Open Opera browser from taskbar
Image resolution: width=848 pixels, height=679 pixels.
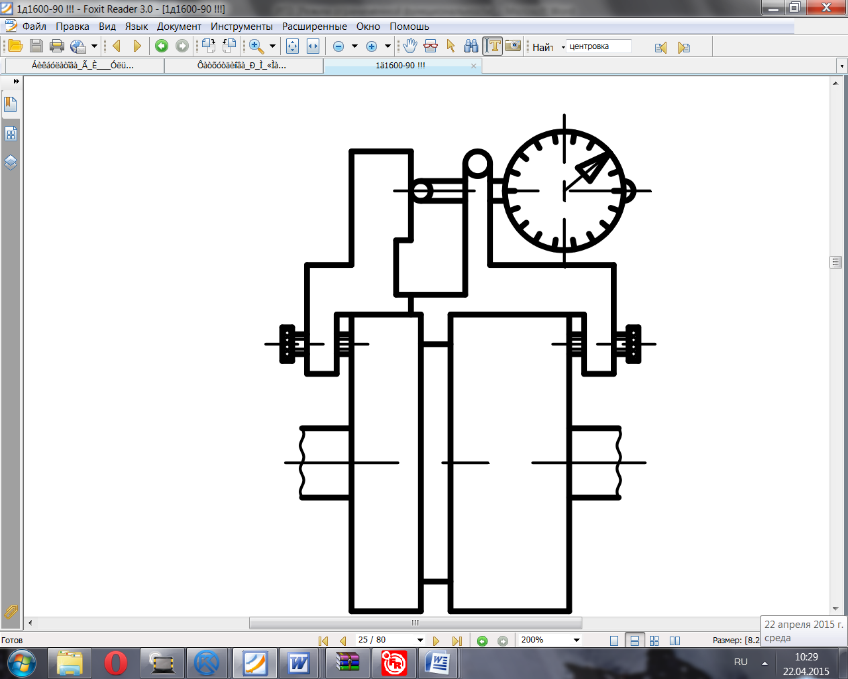(x=115, y=663)
